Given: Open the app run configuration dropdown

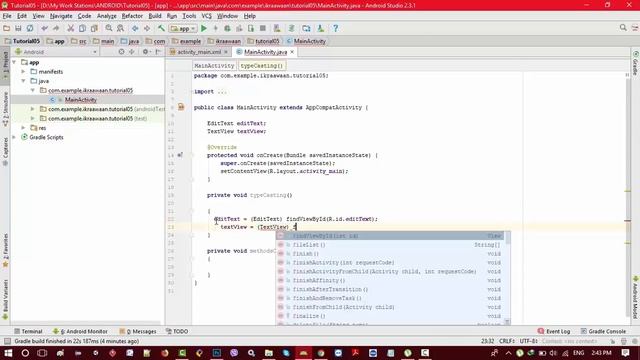Looking at the screenshot, I should pyautogui.click(x=183, y=29).
